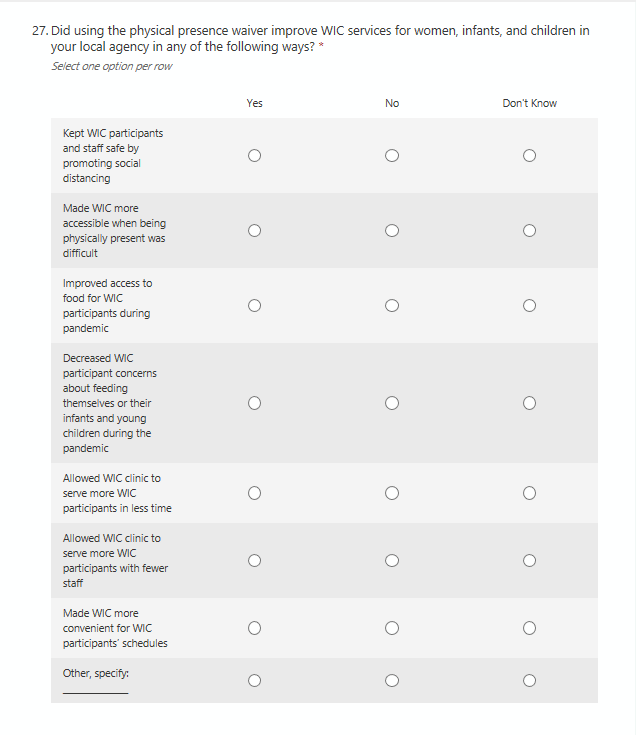Select Don't Know for WIC more accessible row
Viewport: 636px width, 735px height.
(x=529, y=230)
